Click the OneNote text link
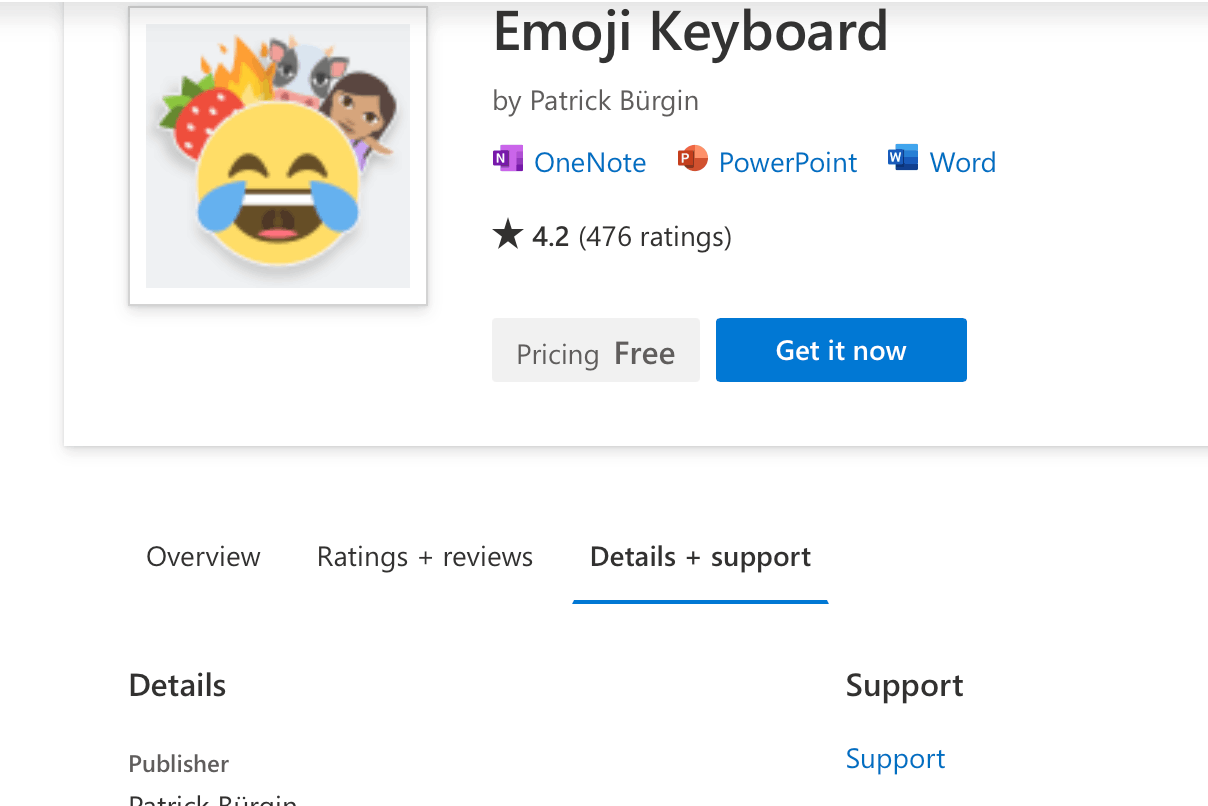This screenshot has height=806, width=1208. [x=590, y=161]
